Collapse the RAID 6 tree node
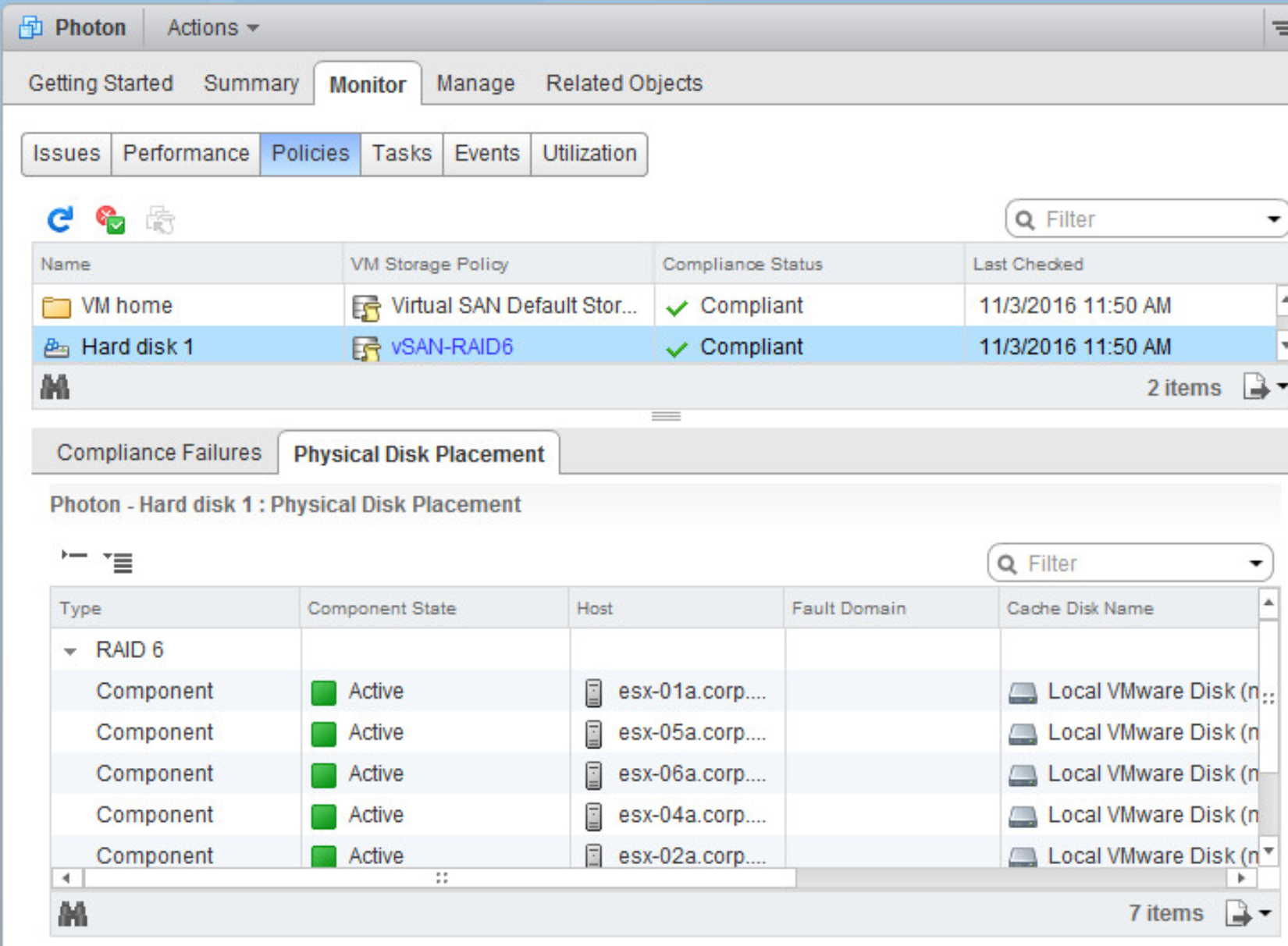The image size is (1288, 946). click(x=70, y=651)
